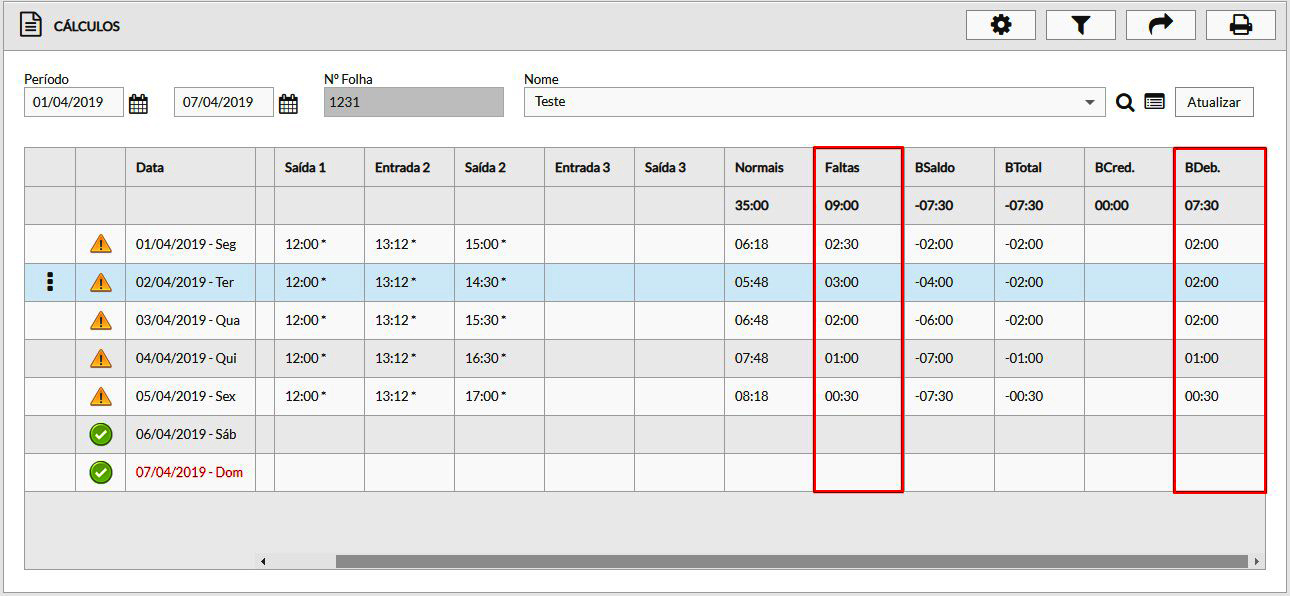Viewport: 1290px width, 596px height.
Task: Click green checkmark on 06/04/2019 row
Action: pyautogui.click(x=100, y=435)
